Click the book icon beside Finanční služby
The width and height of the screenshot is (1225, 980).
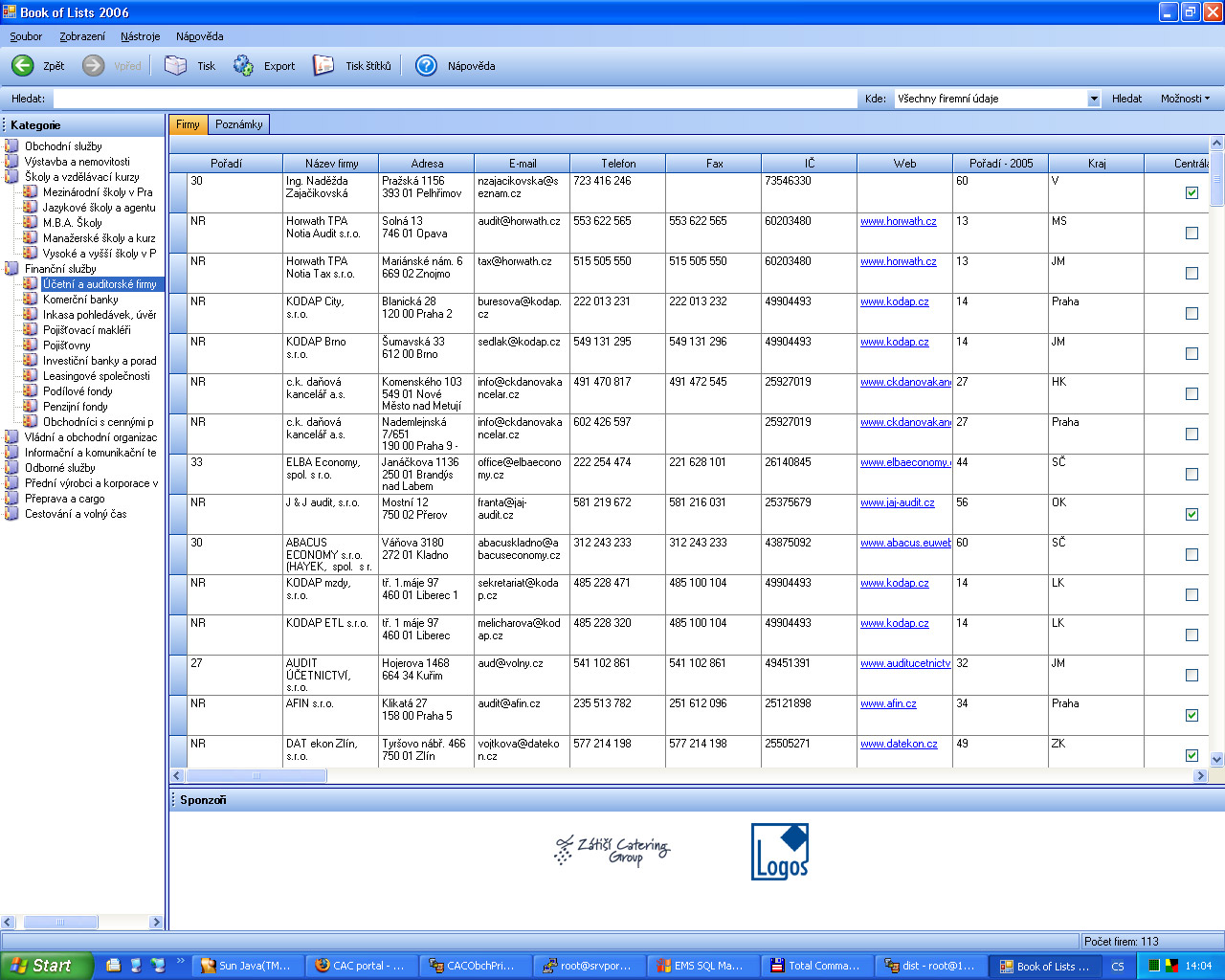click(11, 269)
